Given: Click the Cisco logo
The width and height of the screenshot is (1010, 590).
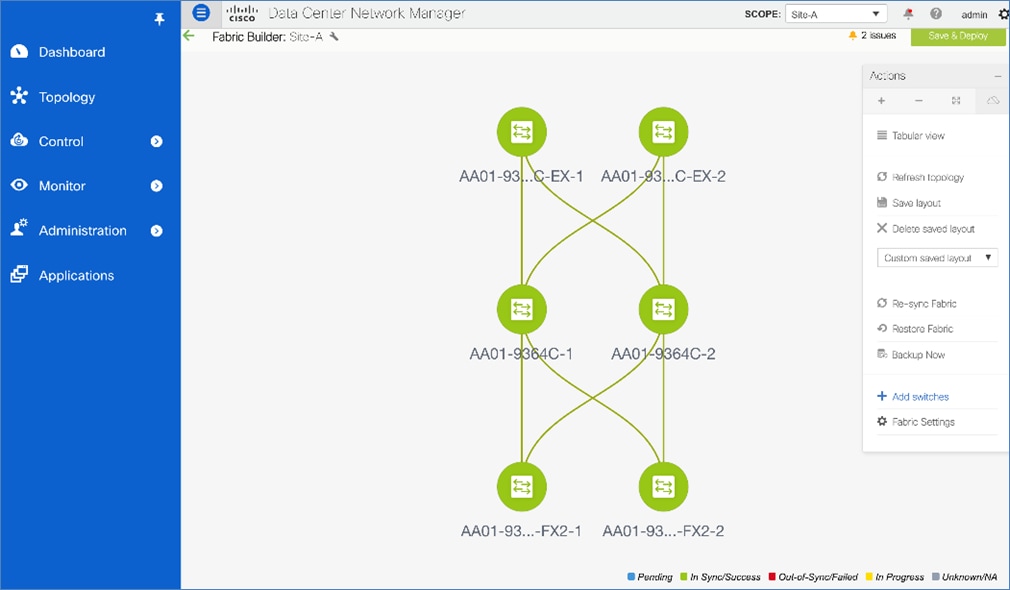Looking at the screenshot, I should pos(242,13).
